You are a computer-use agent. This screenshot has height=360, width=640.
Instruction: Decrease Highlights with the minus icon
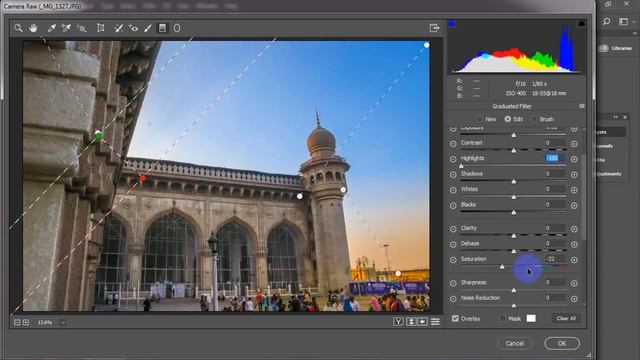(x=453, y=159)
